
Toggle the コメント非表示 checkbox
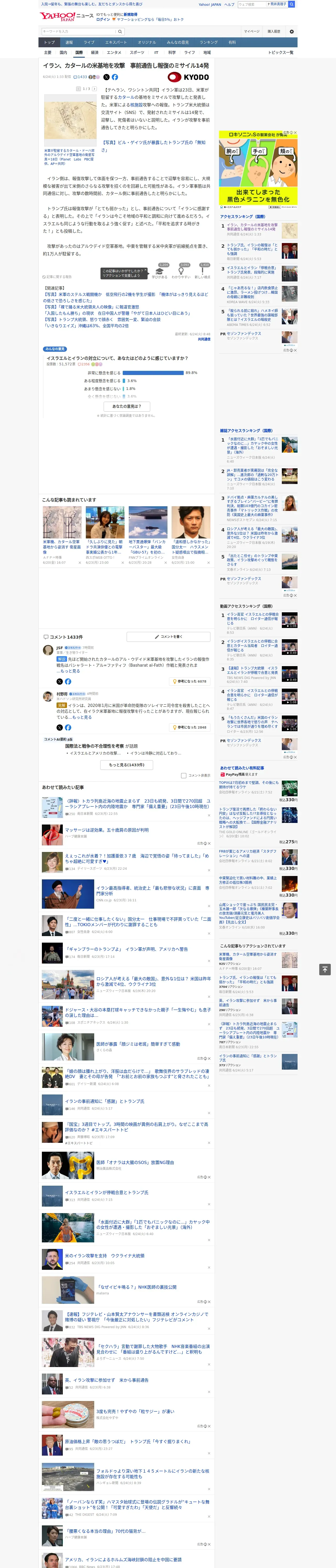(x=183, y=775)
